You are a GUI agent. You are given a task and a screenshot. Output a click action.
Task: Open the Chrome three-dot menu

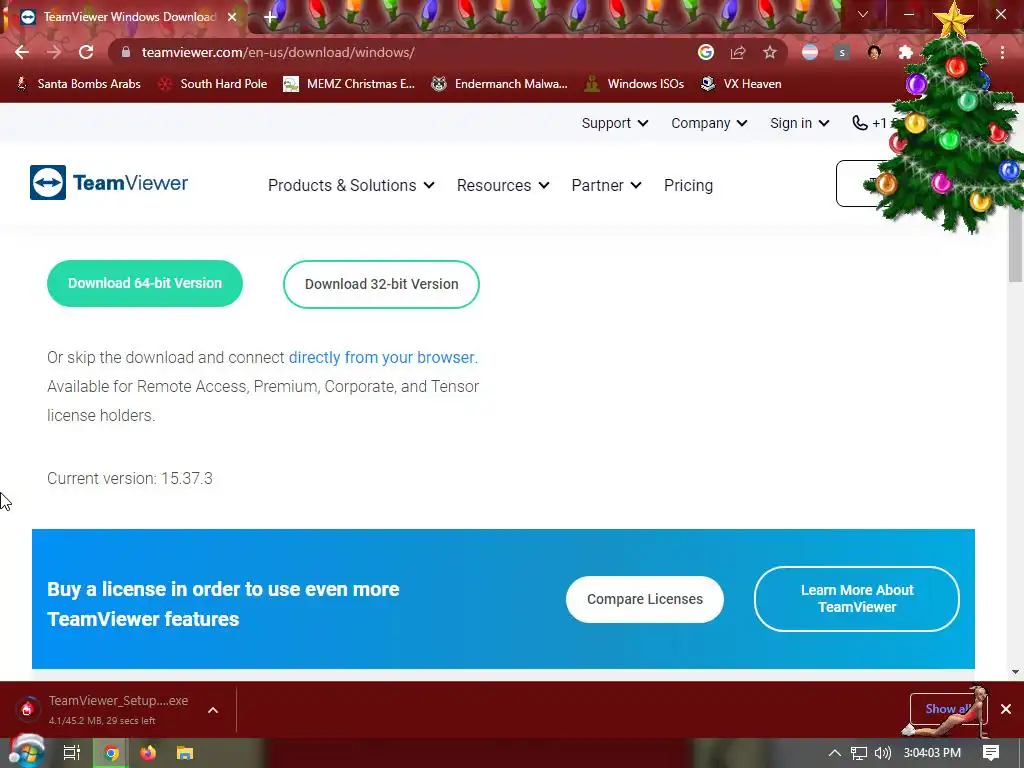coord(1002,52)
